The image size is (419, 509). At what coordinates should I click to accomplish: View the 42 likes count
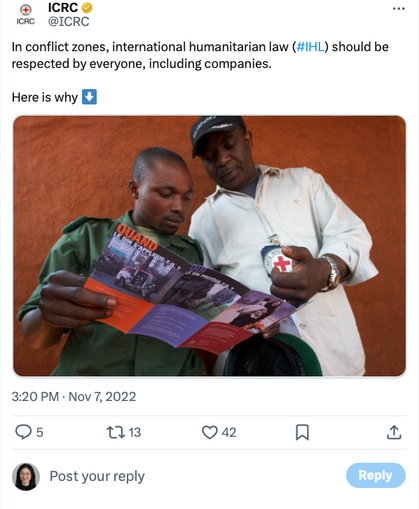(229, 432)
